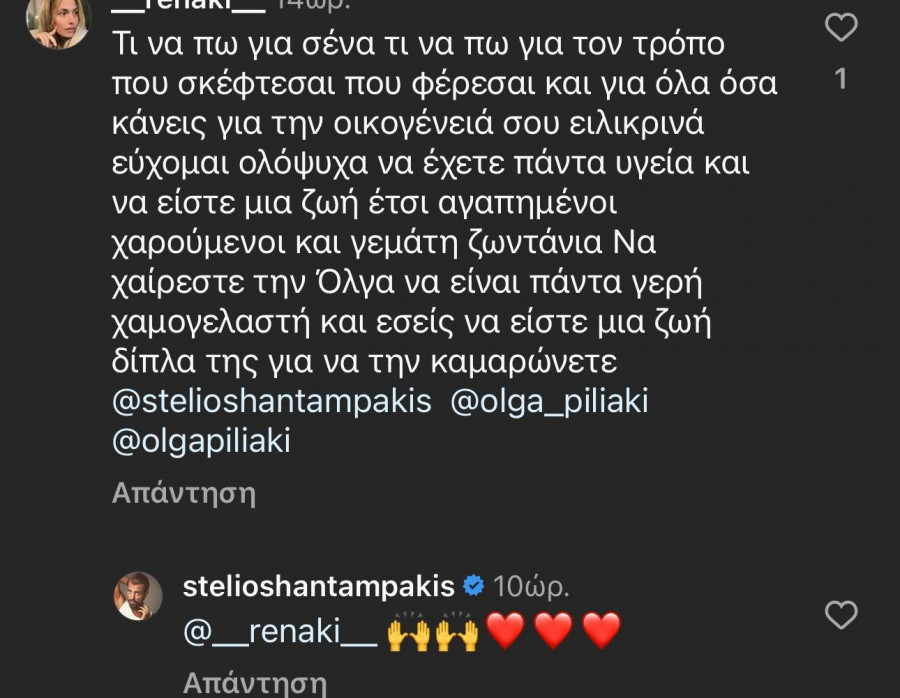Click the first raised hands emoji

[x=408, y=632]
